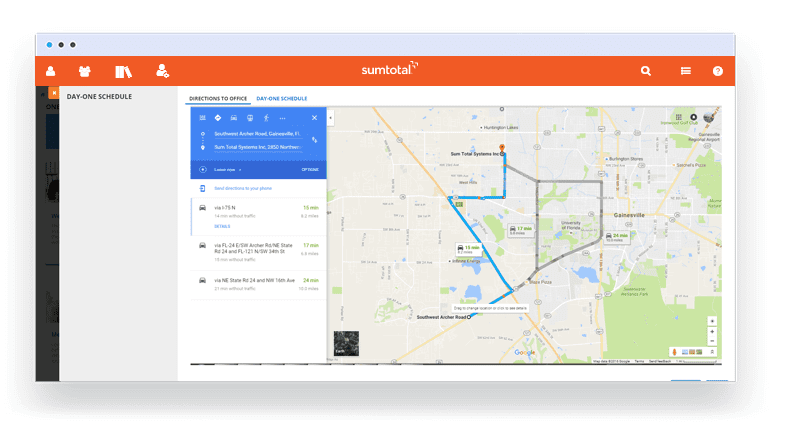
Task: Add a destination with the plus circle icon
Action: (203, 169)
